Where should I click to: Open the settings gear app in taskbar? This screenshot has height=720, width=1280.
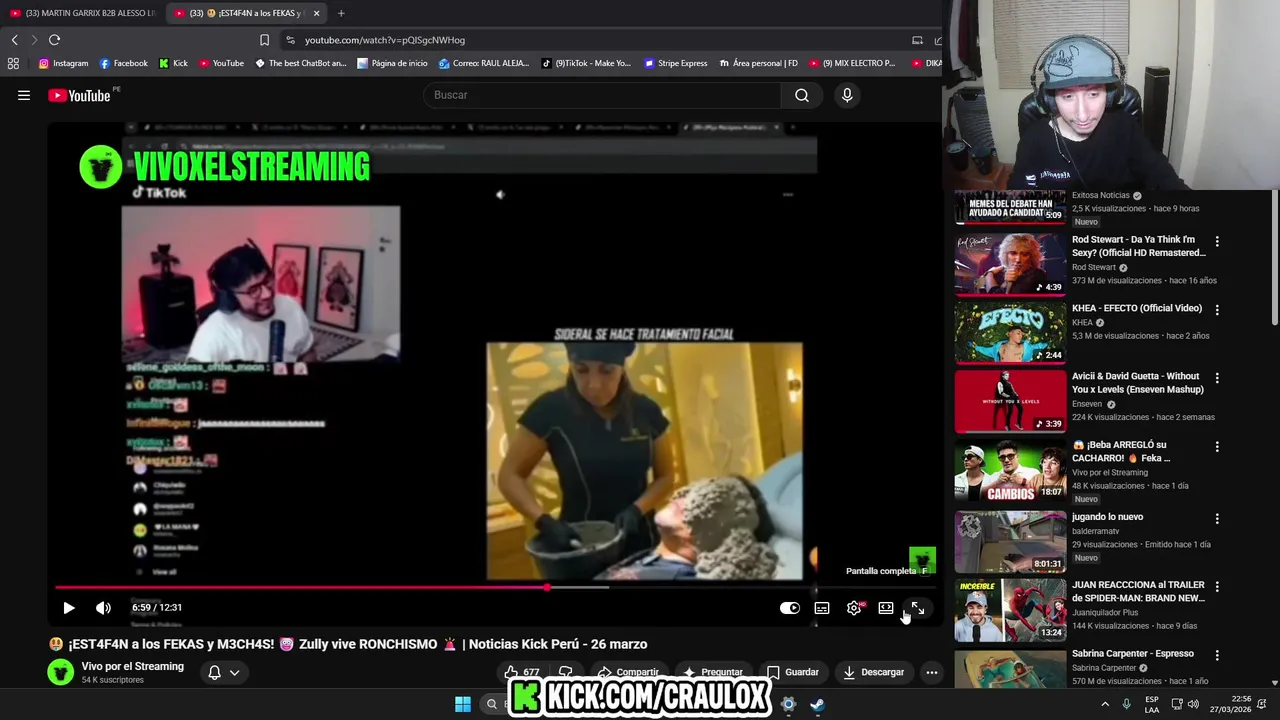click(788, 704)
